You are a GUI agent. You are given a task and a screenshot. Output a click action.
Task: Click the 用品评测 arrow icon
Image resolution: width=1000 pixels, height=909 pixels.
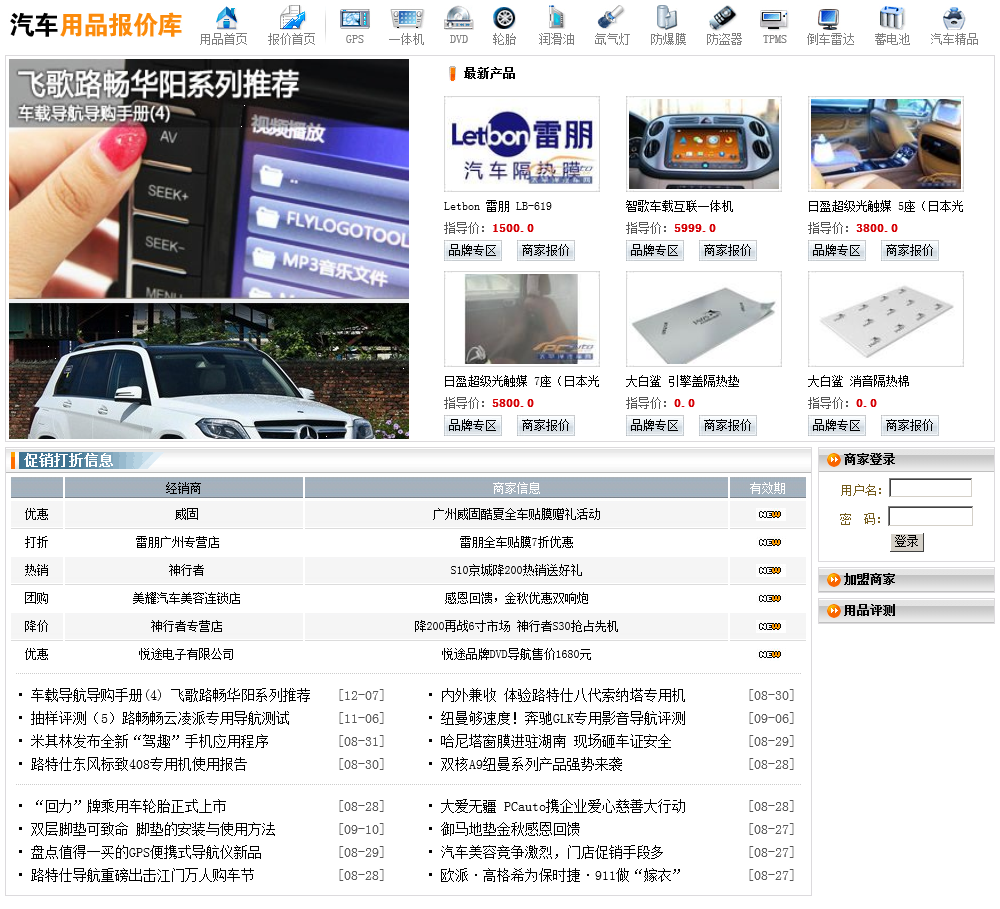[834, 610]
